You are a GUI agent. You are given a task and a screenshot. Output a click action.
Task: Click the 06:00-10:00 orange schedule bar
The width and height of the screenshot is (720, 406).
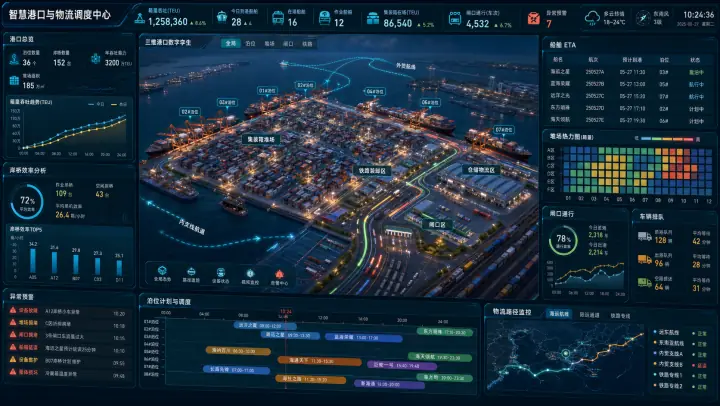tap(238, 351)
